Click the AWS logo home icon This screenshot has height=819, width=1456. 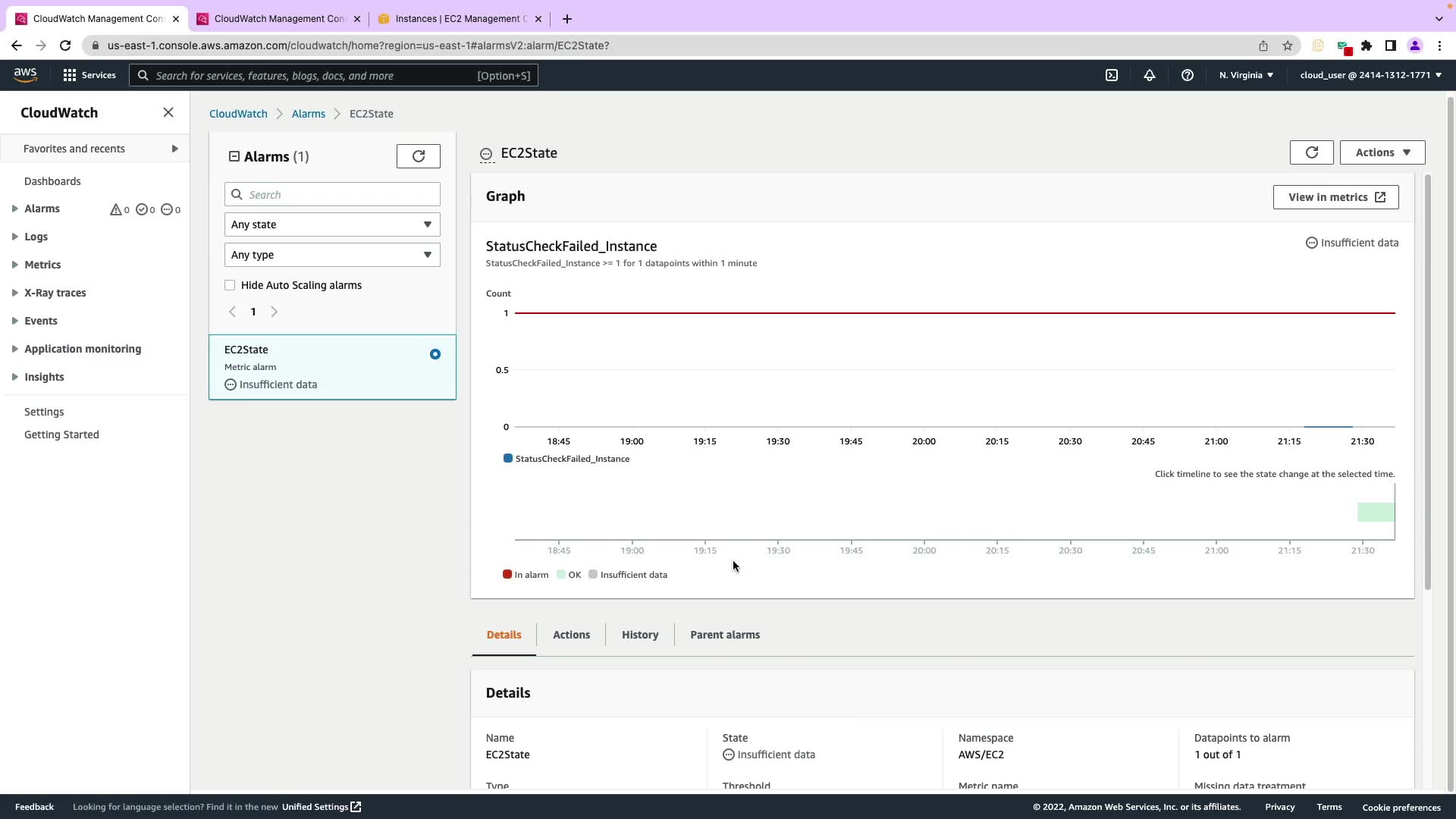coord(25,74)
